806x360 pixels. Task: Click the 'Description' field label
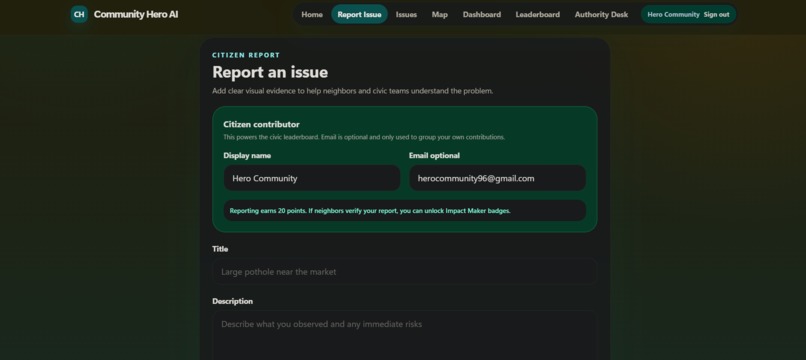click(x=232, y=301)
